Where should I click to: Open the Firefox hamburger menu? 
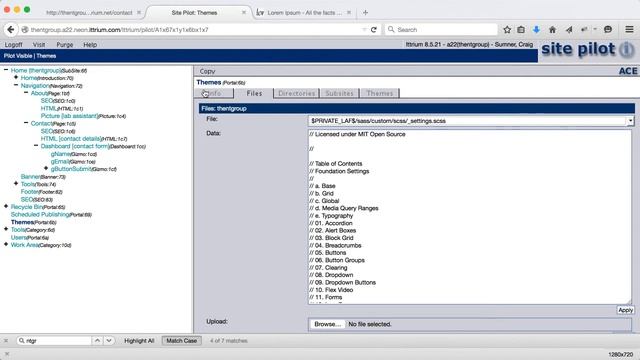click(629, 29)
